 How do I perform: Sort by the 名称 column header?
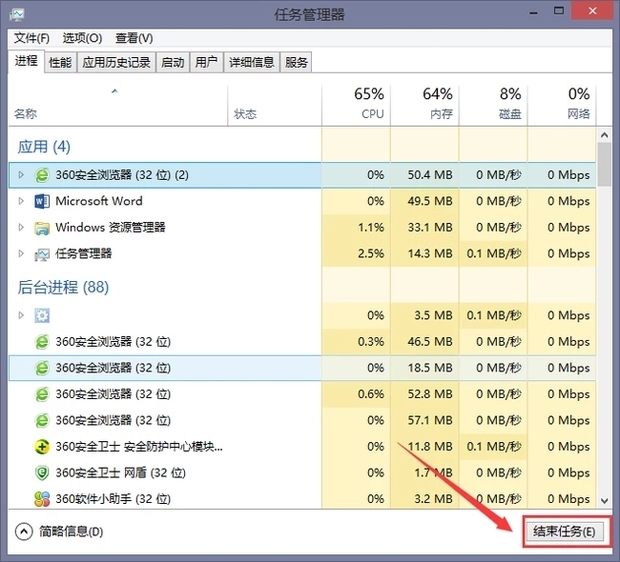(x=118, y=106)
